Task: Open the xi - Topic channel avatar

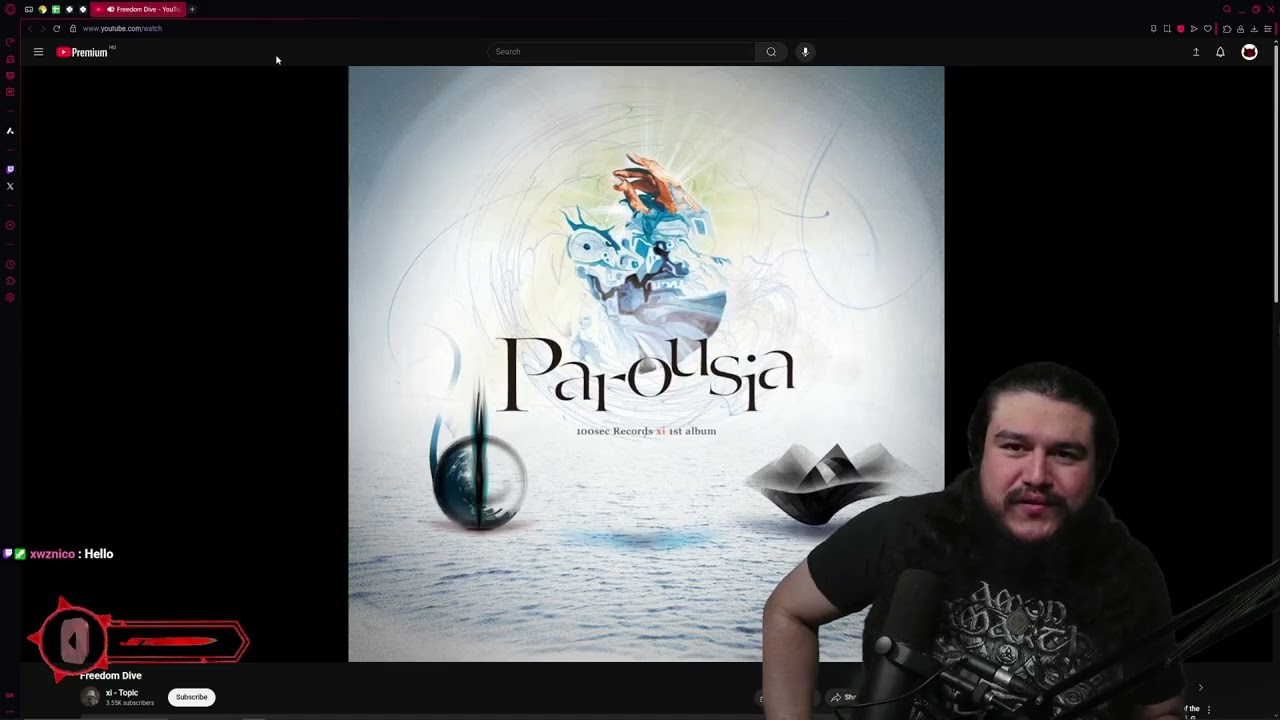Action: pyautogui.click(x=90, y=697)
